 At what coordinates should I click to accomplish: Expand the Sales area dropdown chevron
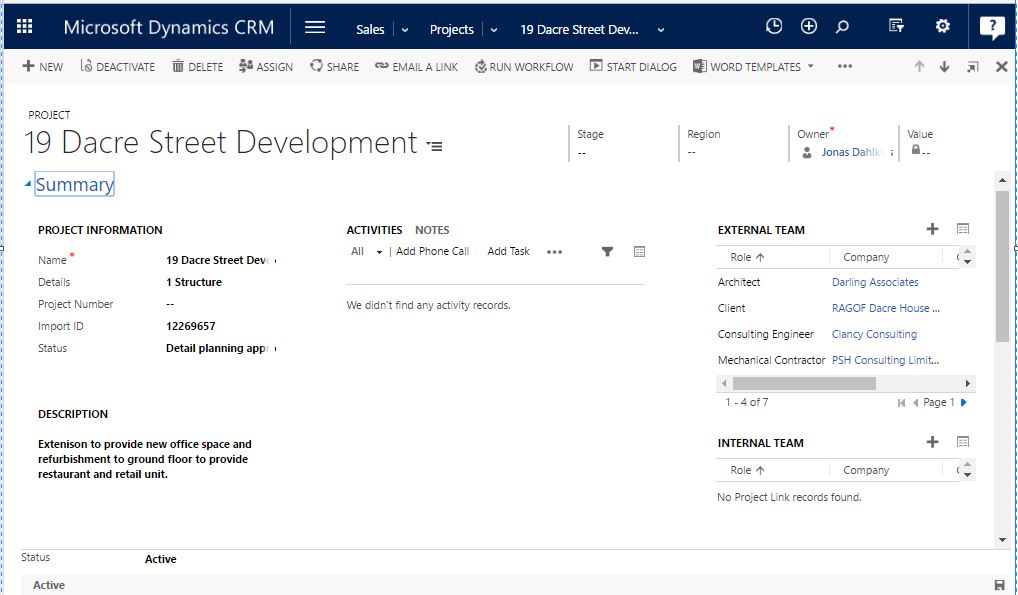404,30
